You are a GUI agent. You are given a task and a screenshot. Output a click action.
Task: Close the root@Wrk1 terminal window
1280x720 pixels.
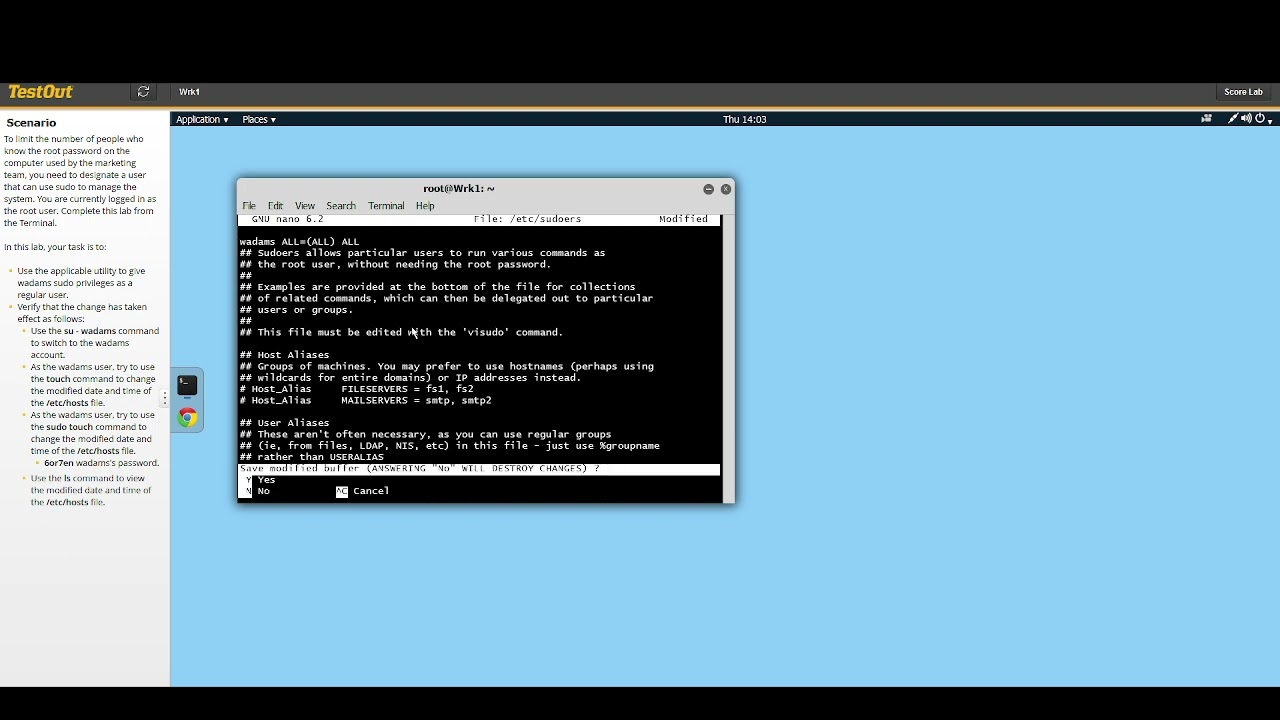pos(726,189)
